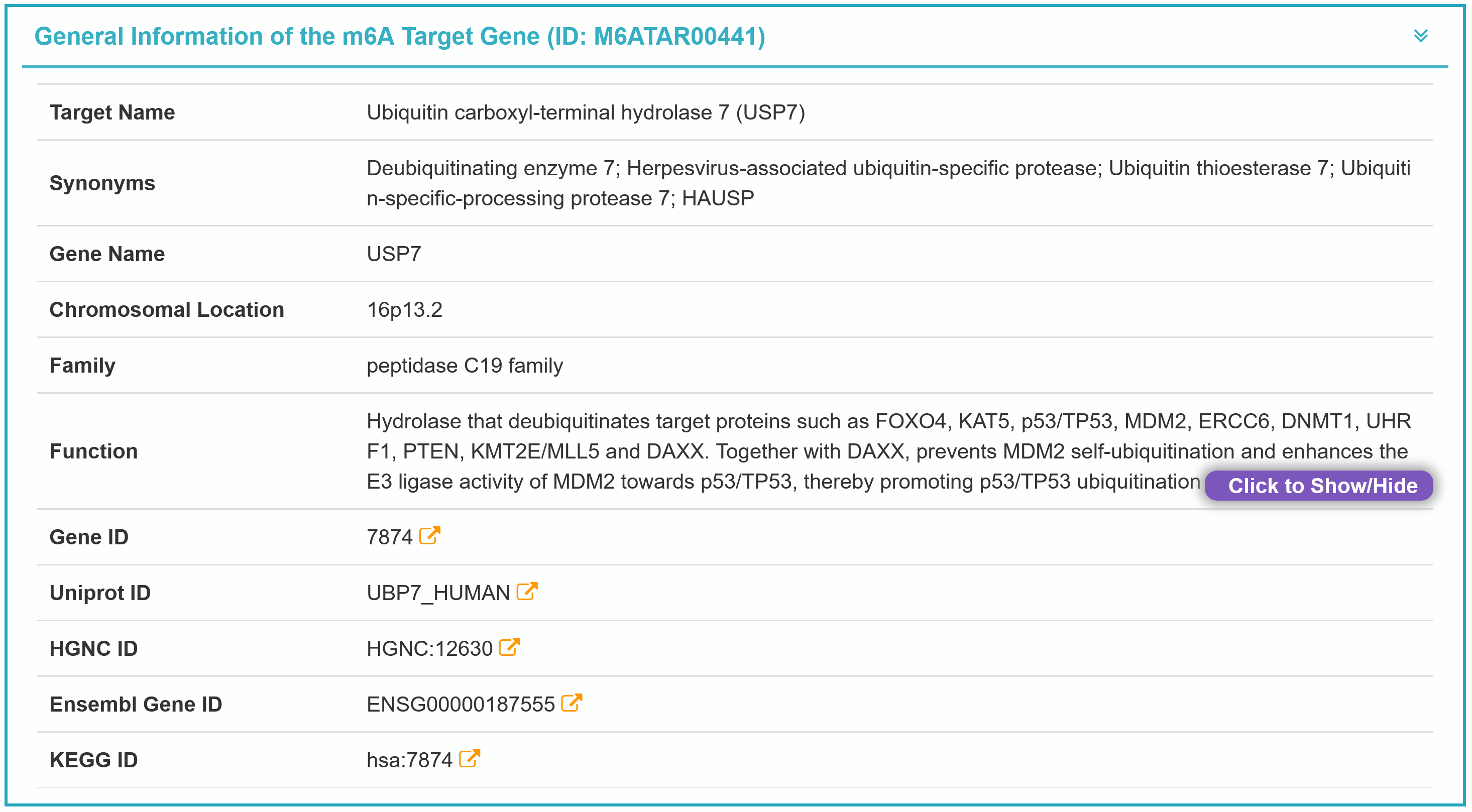Click the HGNC:12630 identifier text
This screenshot has width=1472, height=812.
(429, 649)
